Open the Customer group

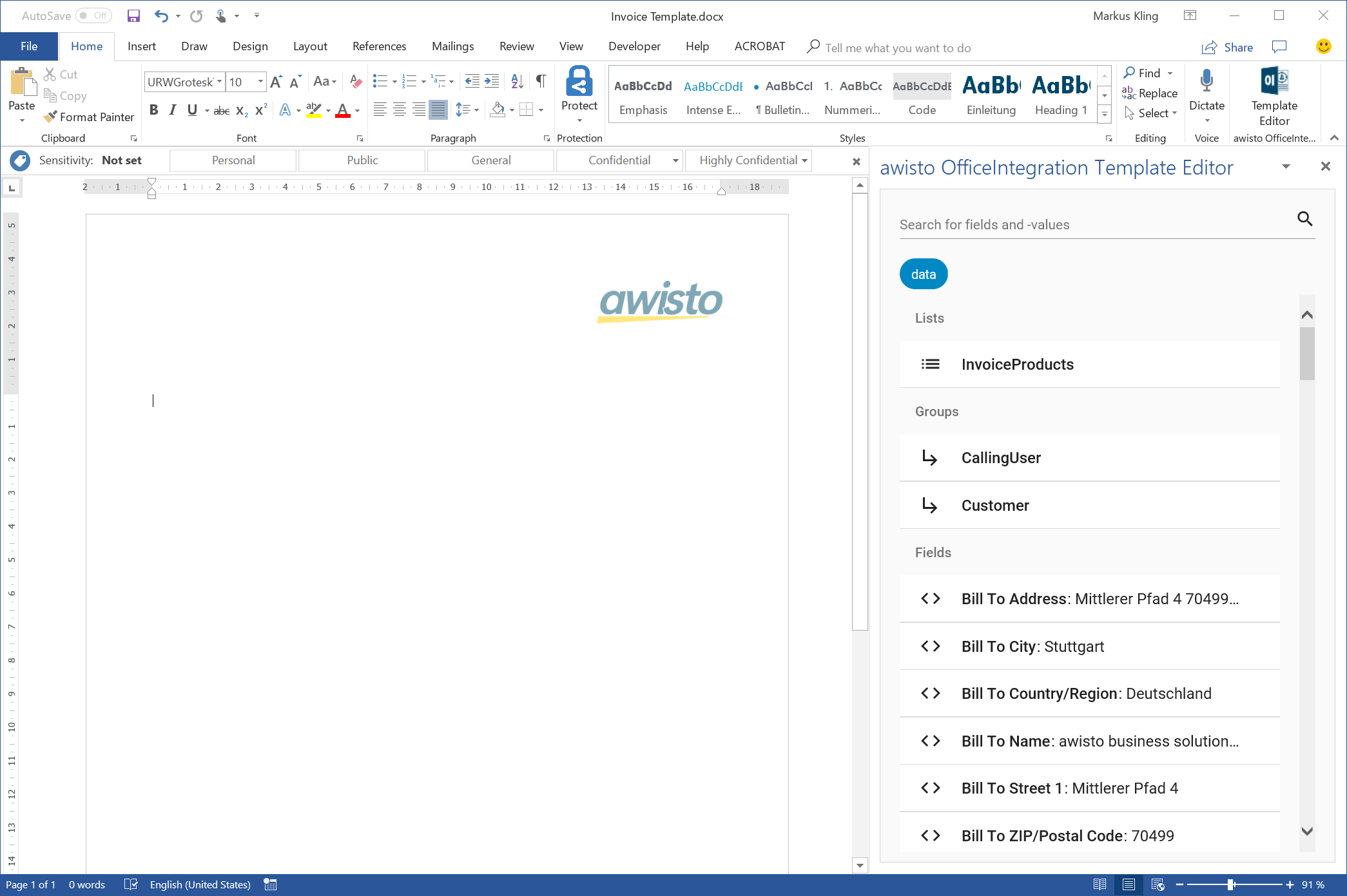tap(1090, 506)
